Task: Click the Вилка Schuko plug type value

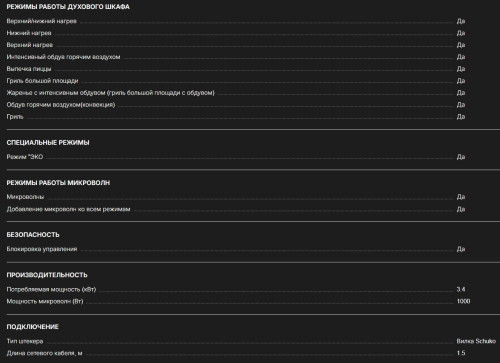Action: (476, 341)
